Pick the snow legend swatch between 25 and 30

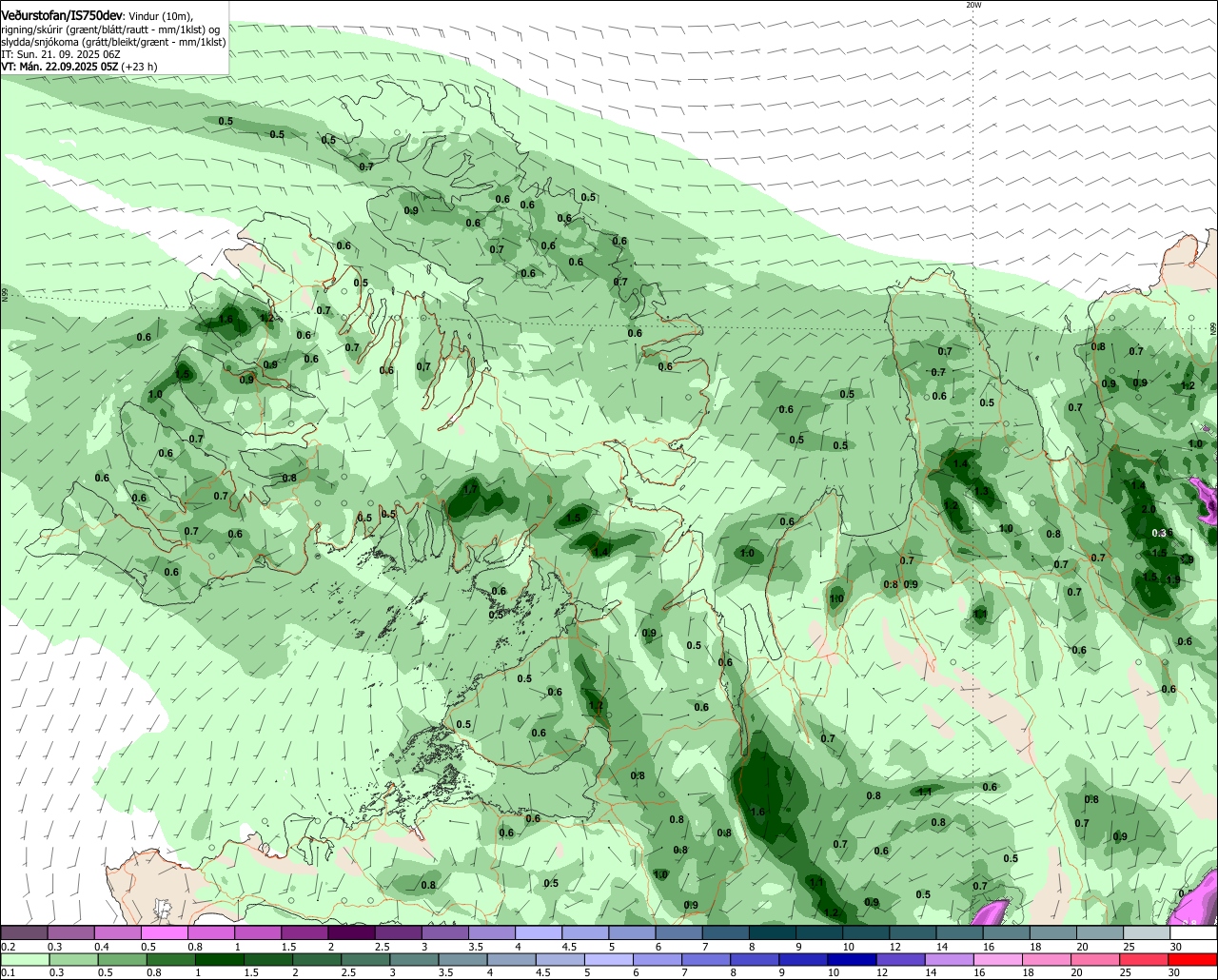coord(1147,932)
